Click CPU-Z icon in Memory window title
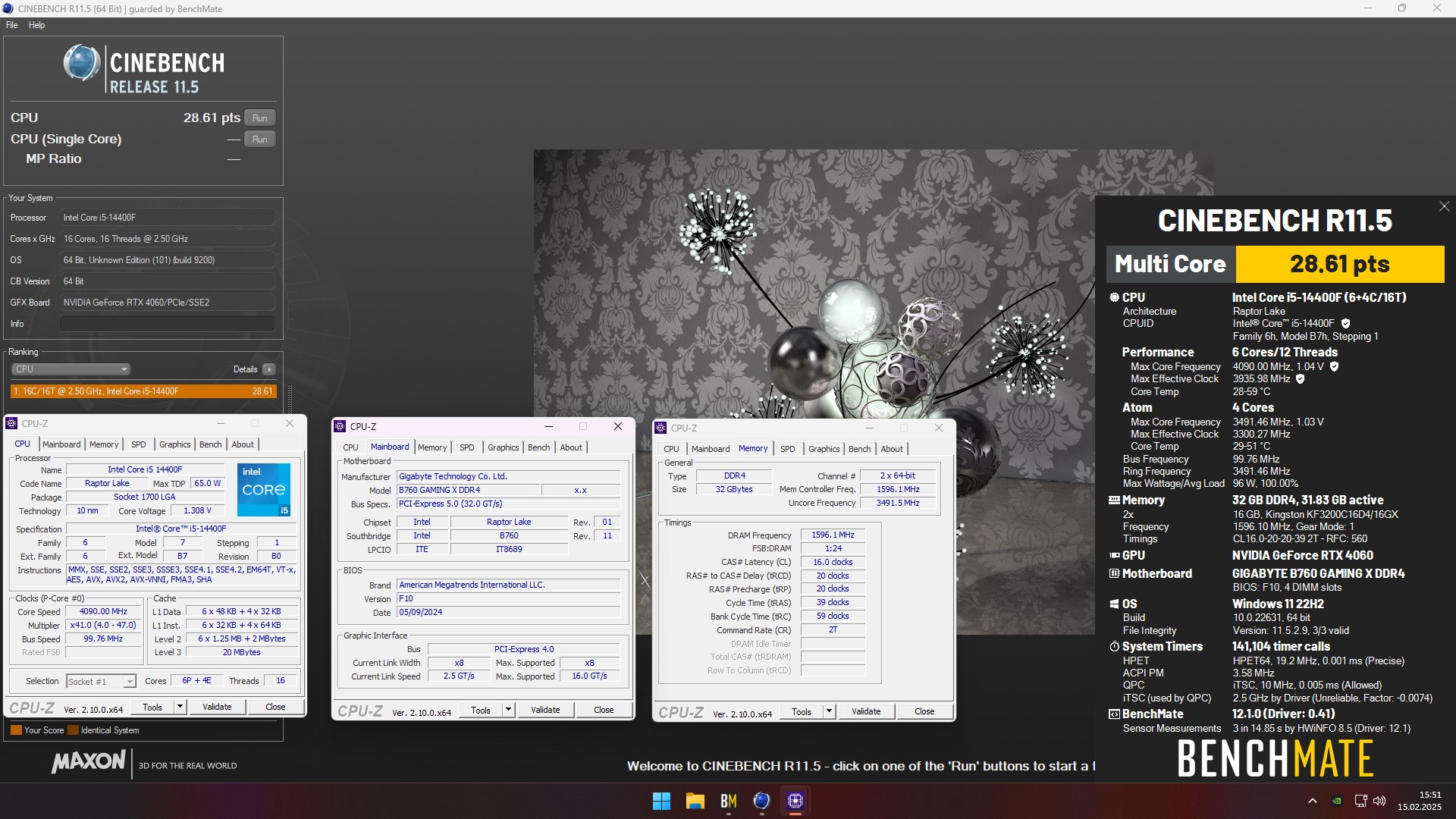 pyautogui.click(x=661, y=428)
